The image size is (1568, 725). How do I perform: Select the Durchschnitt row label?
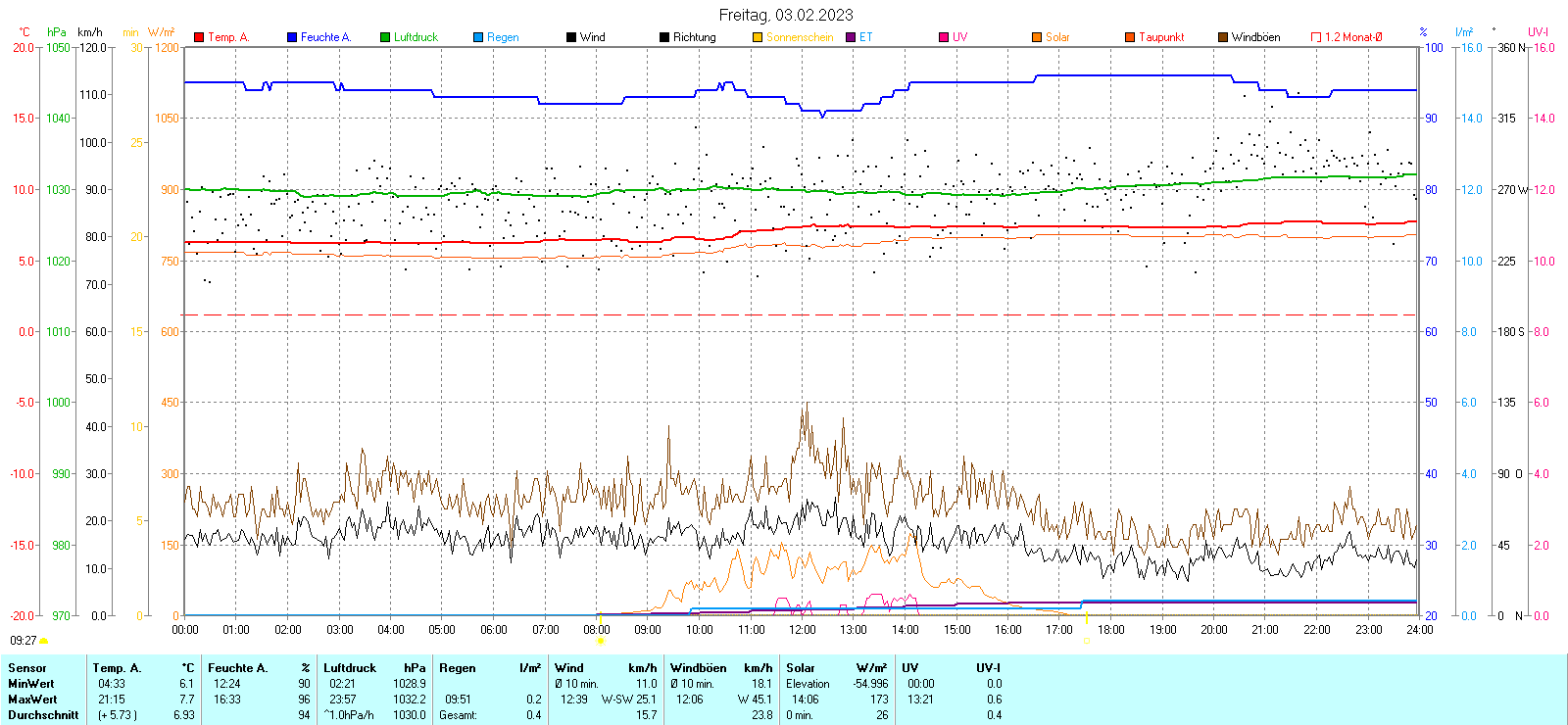coord(43,715)
